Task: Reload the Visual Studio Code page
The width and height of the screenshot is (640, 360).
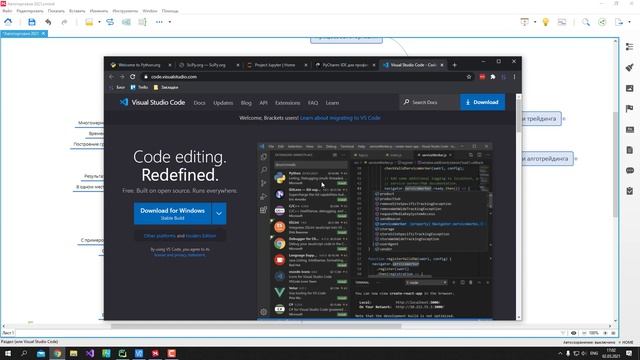Action: (133, 77)
